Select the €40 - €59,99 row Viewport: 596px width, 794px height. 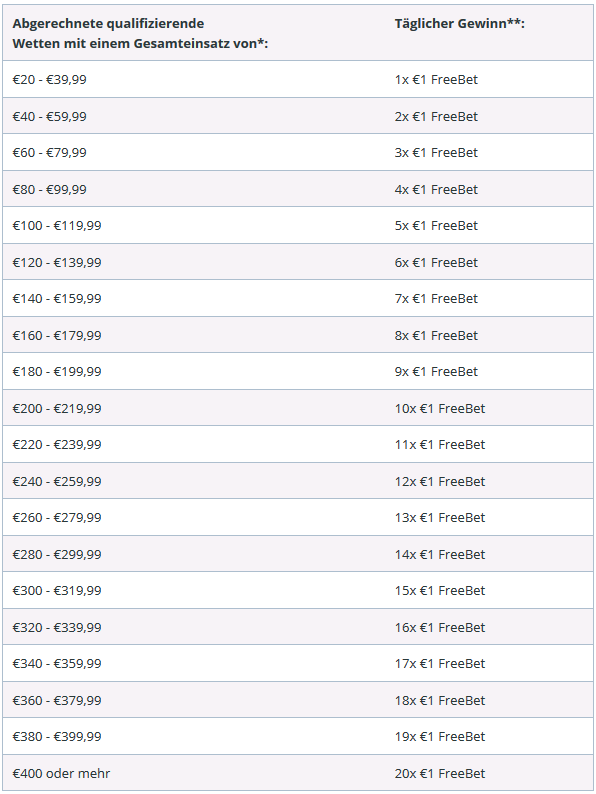(x=298, y=116)
